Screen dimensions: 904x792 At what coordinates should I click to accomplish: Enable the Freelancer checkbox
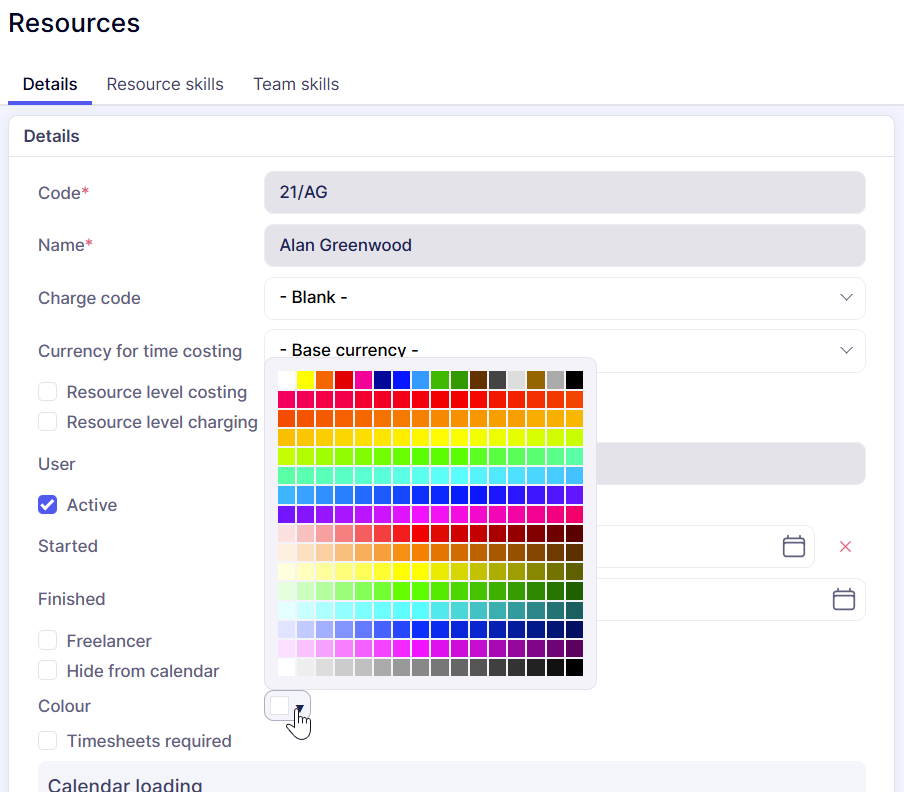[x=48, y=641]
